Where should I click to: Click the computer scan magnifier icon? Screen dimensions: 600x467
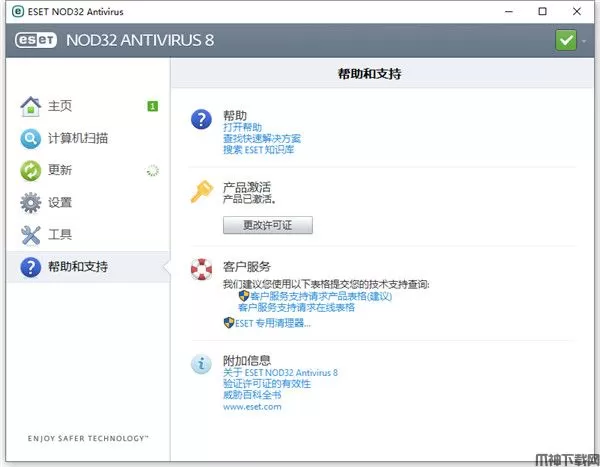(x=31, y=138)
